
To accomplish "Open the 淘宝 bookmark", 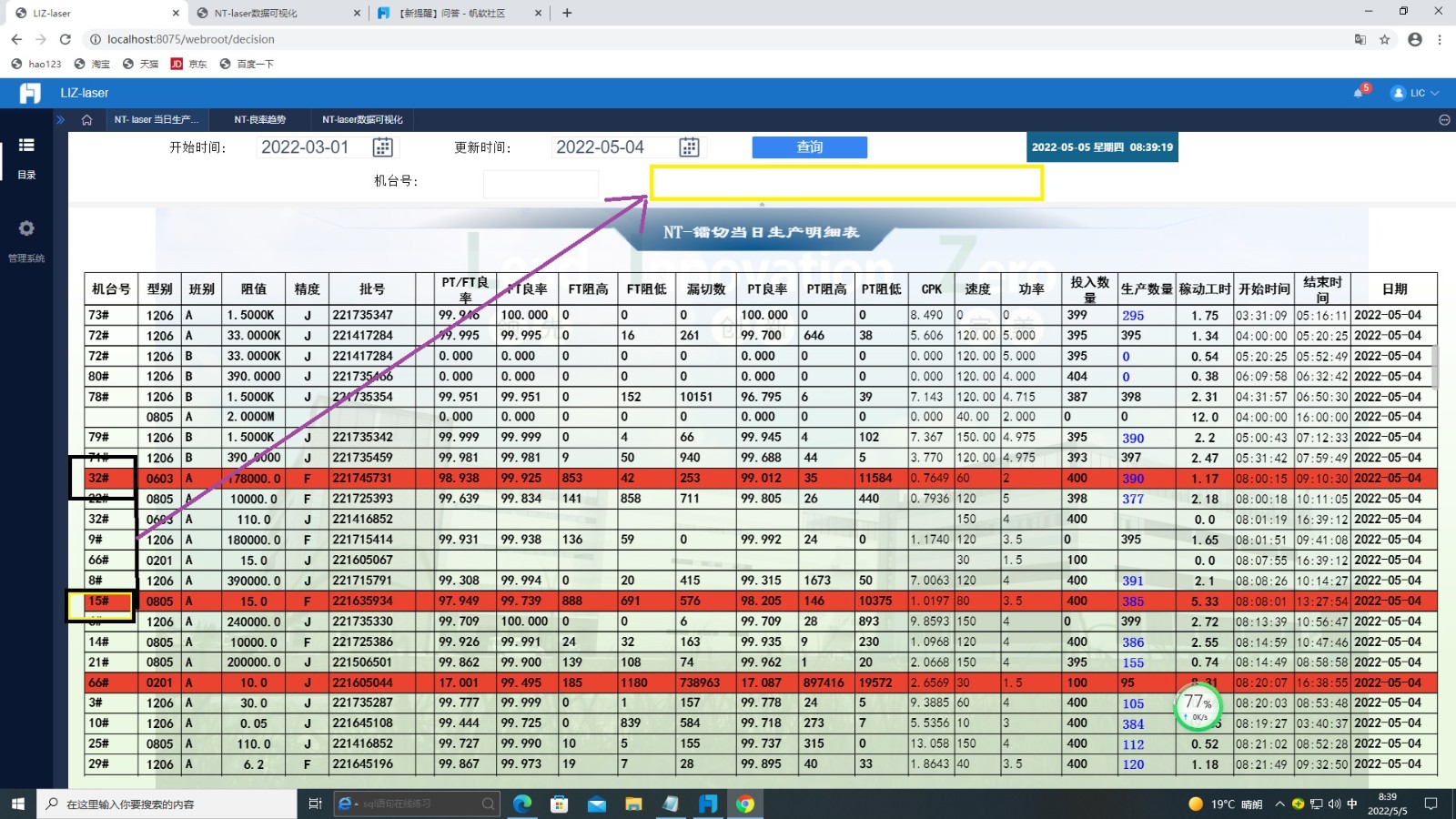I will click(92, 64).
